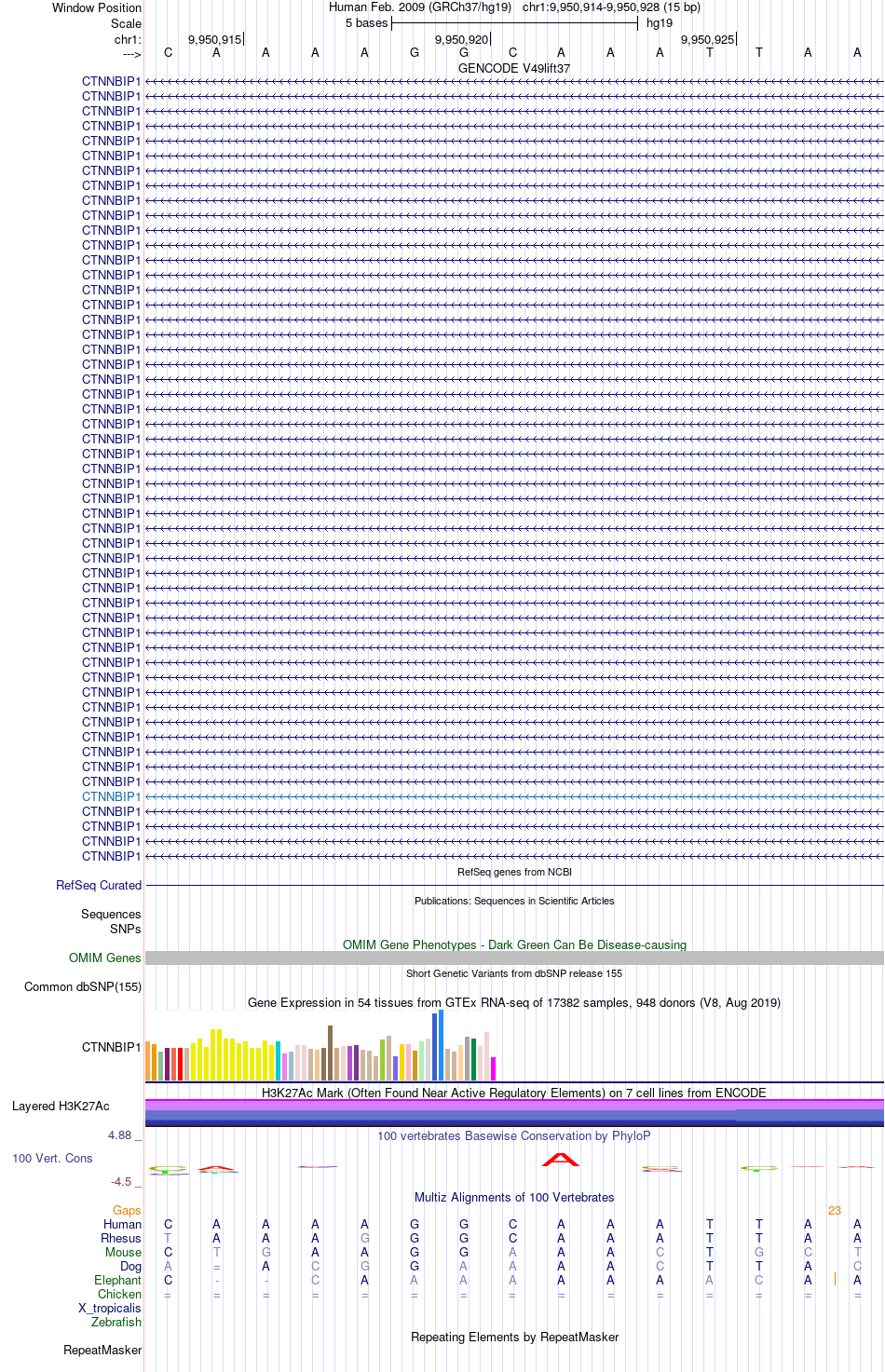
Task: Click the Sequences track label
Action: tap(111, 914)
